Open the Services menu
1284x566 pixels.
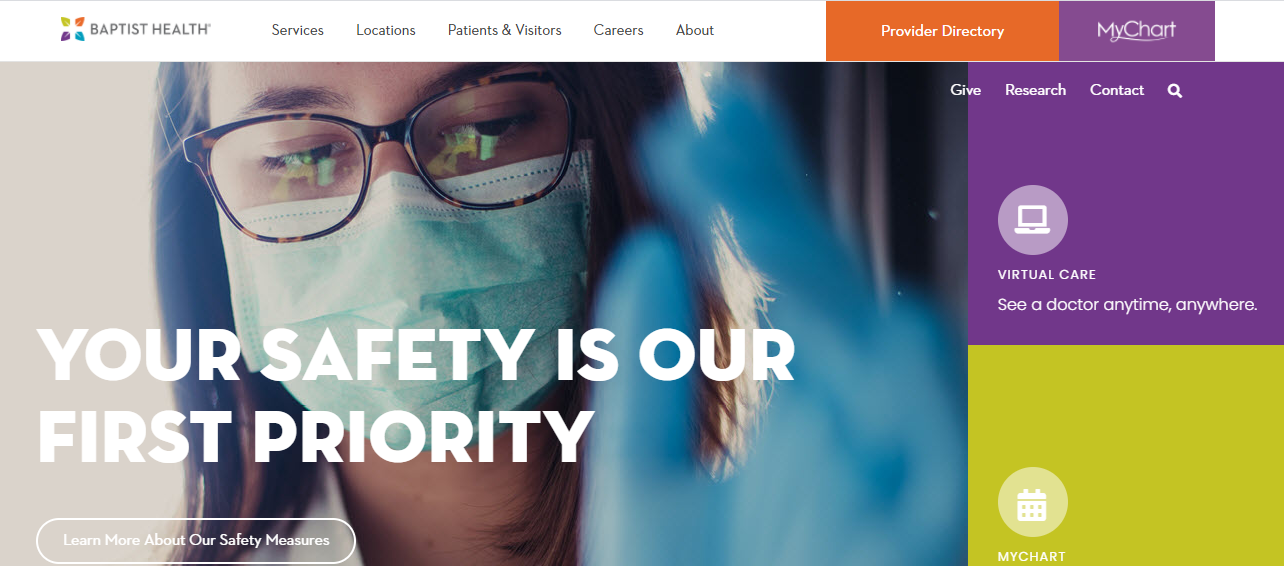coord(298,30)
